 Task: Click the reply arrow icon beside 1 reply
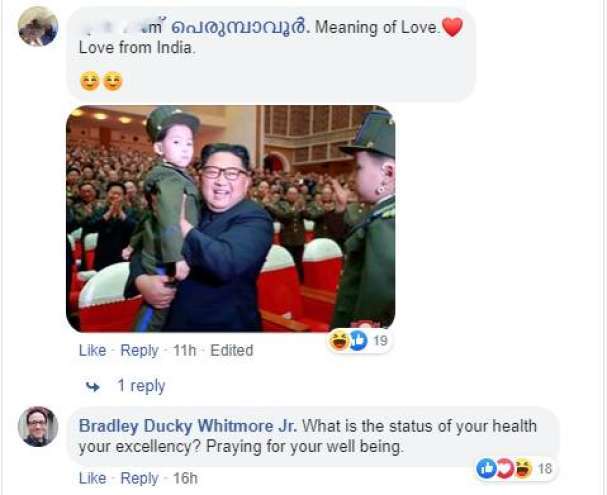[93, 386]
